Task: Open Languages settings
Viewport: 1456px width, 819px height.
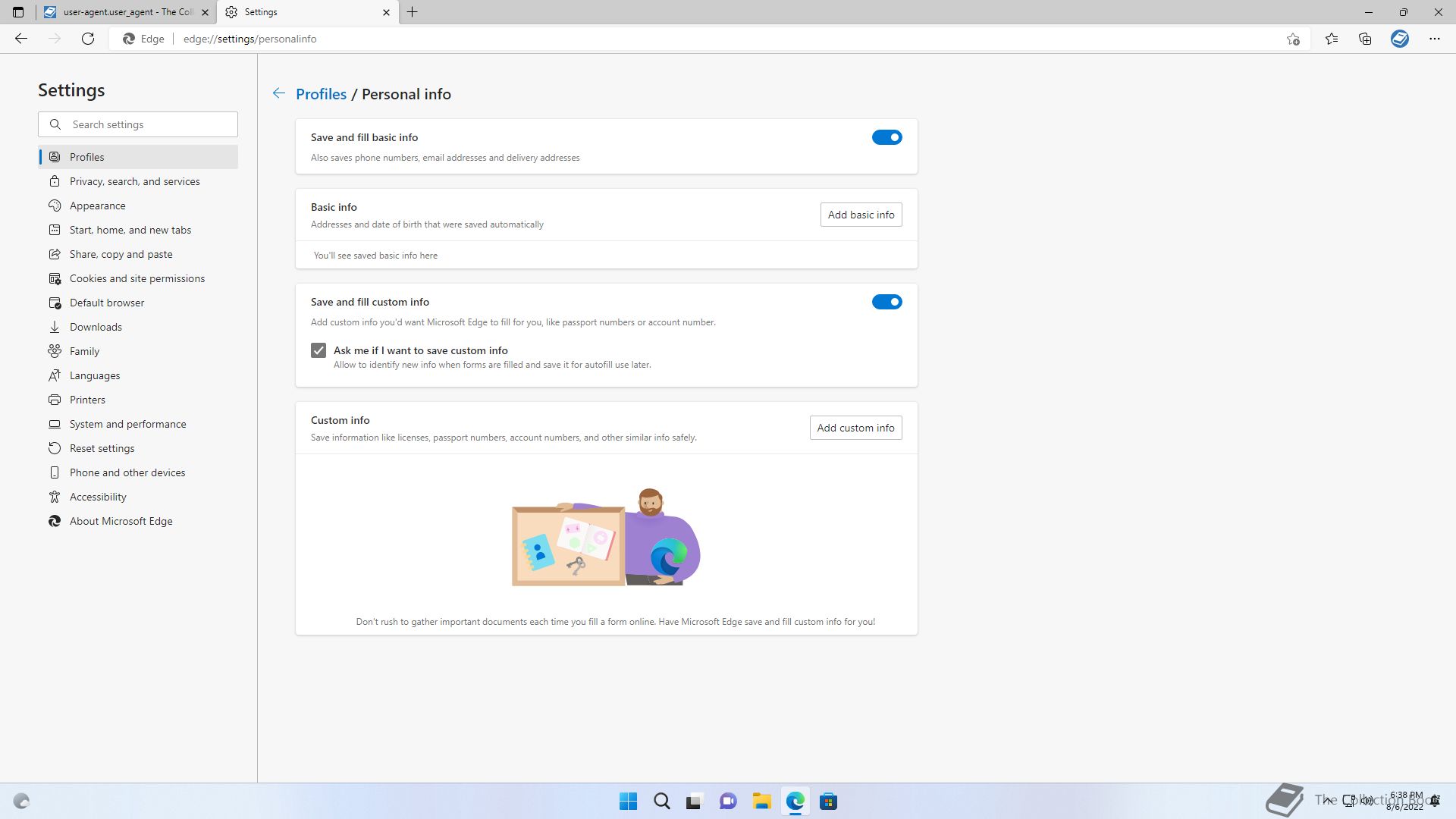Action: [138, 375]
